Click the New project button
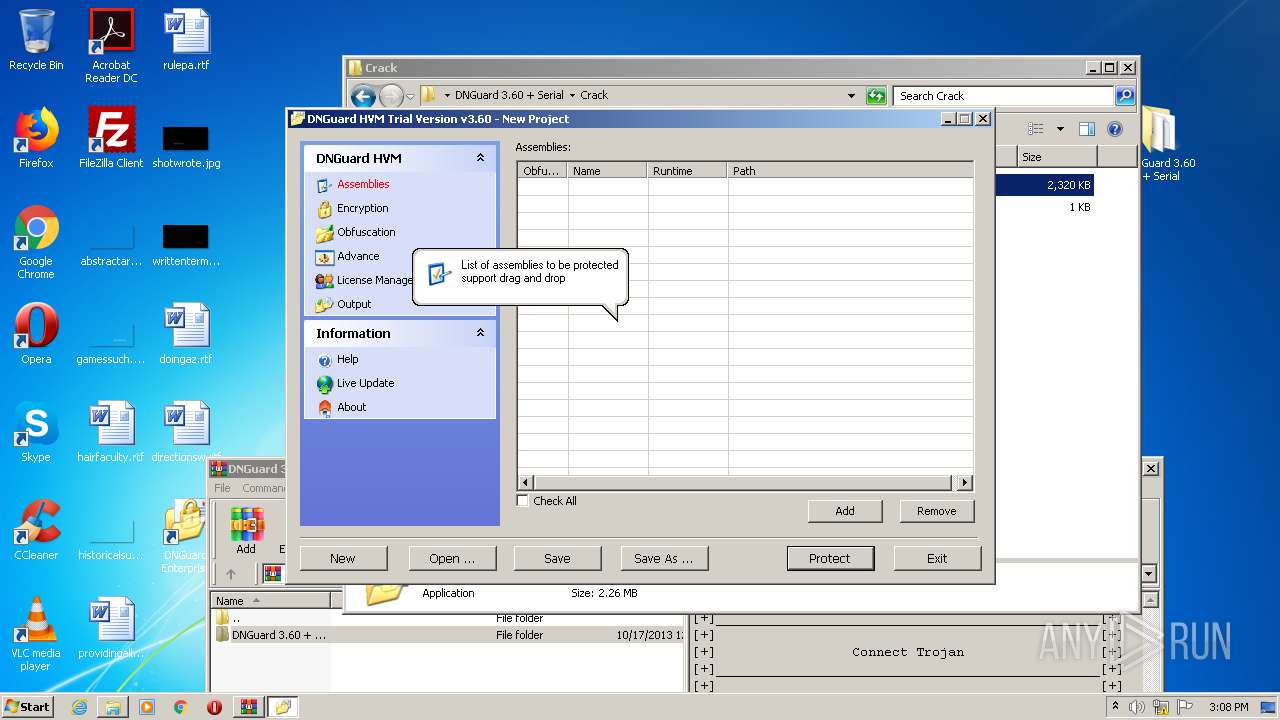Viewport: 1280px width, 720px height. point(343,558)
